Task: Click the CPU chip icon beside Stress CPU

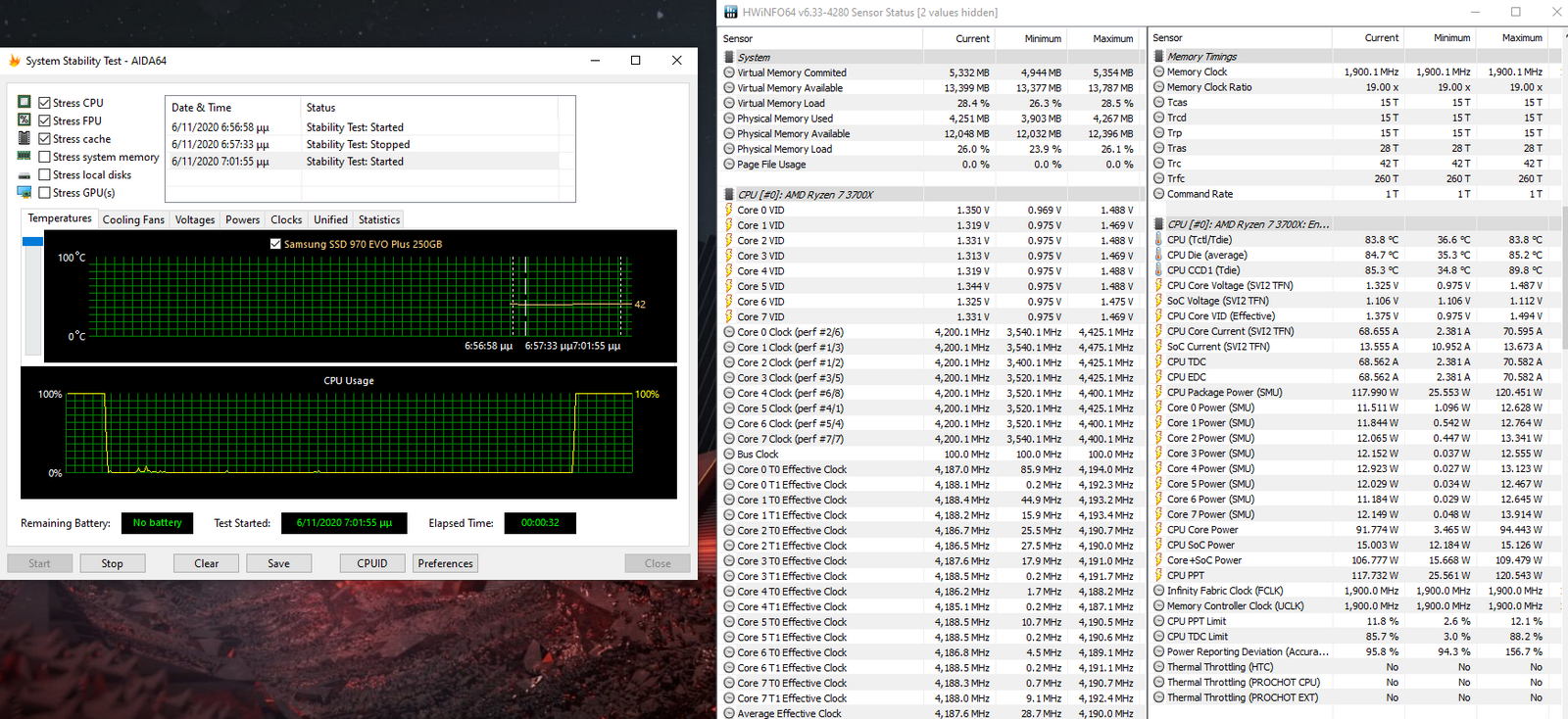Action: (x=24, y=102)
